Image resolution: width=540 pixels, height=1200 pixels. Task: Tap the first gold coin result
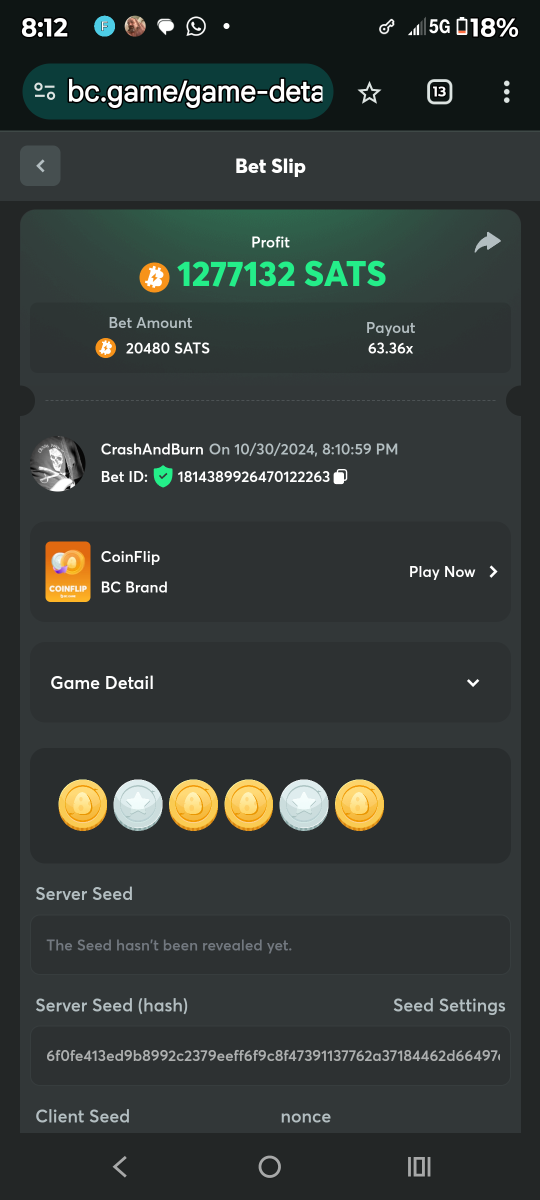pos(83,805)
